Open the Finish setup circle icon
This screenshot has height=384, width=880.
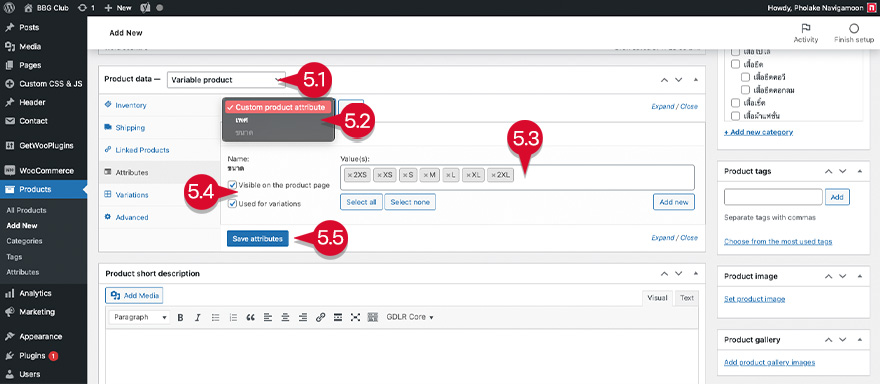tap(854, 34)
